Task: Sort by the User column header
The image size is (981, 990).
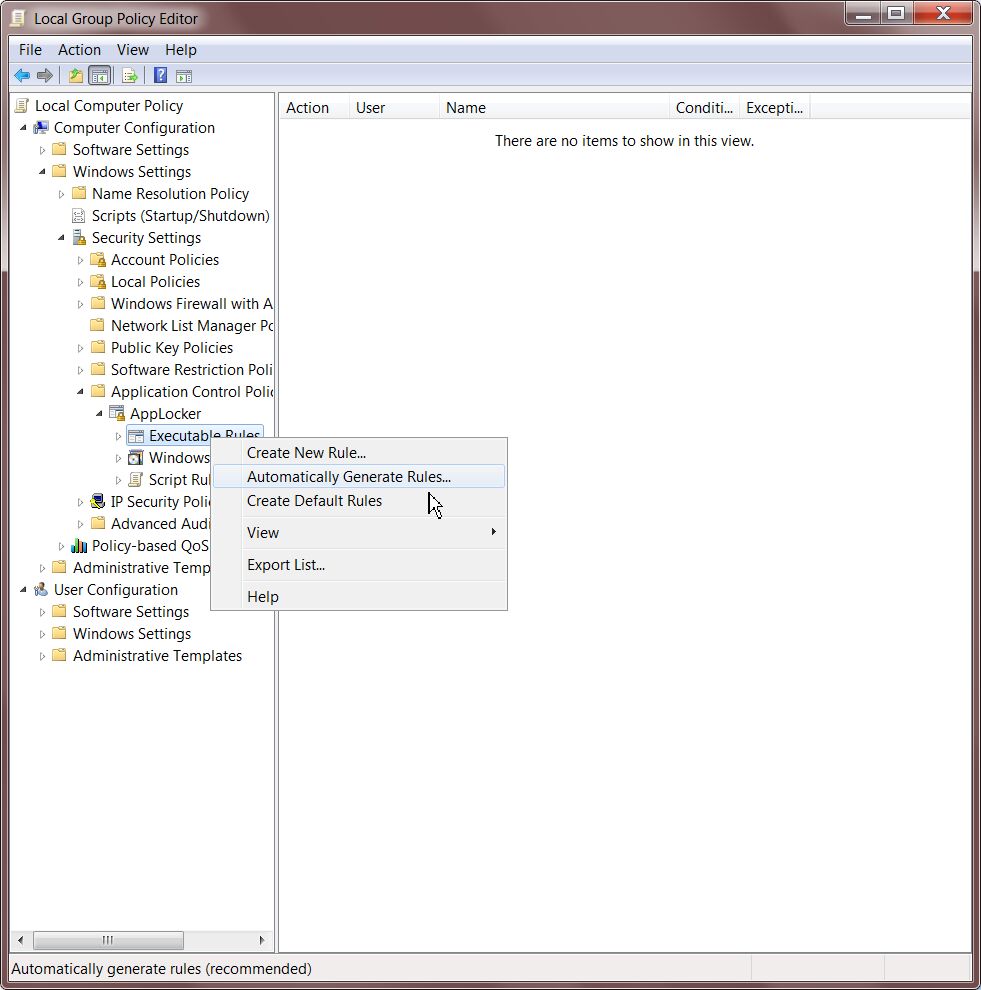Action: (394, 108)
